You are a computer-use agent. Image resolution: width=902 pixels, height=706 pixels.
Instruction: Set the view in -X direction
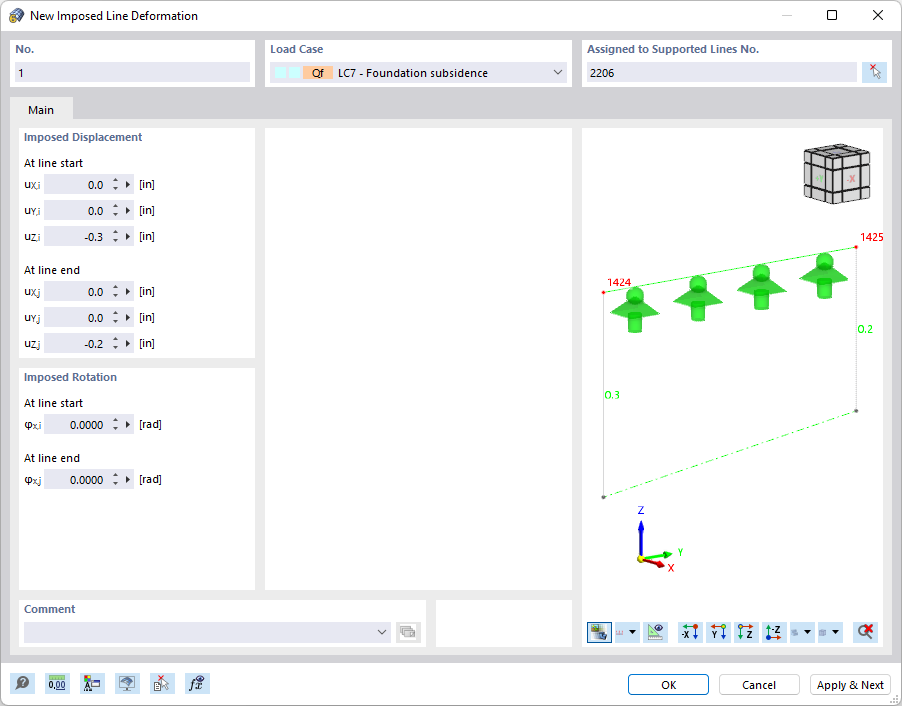click(x=689, y=632)
